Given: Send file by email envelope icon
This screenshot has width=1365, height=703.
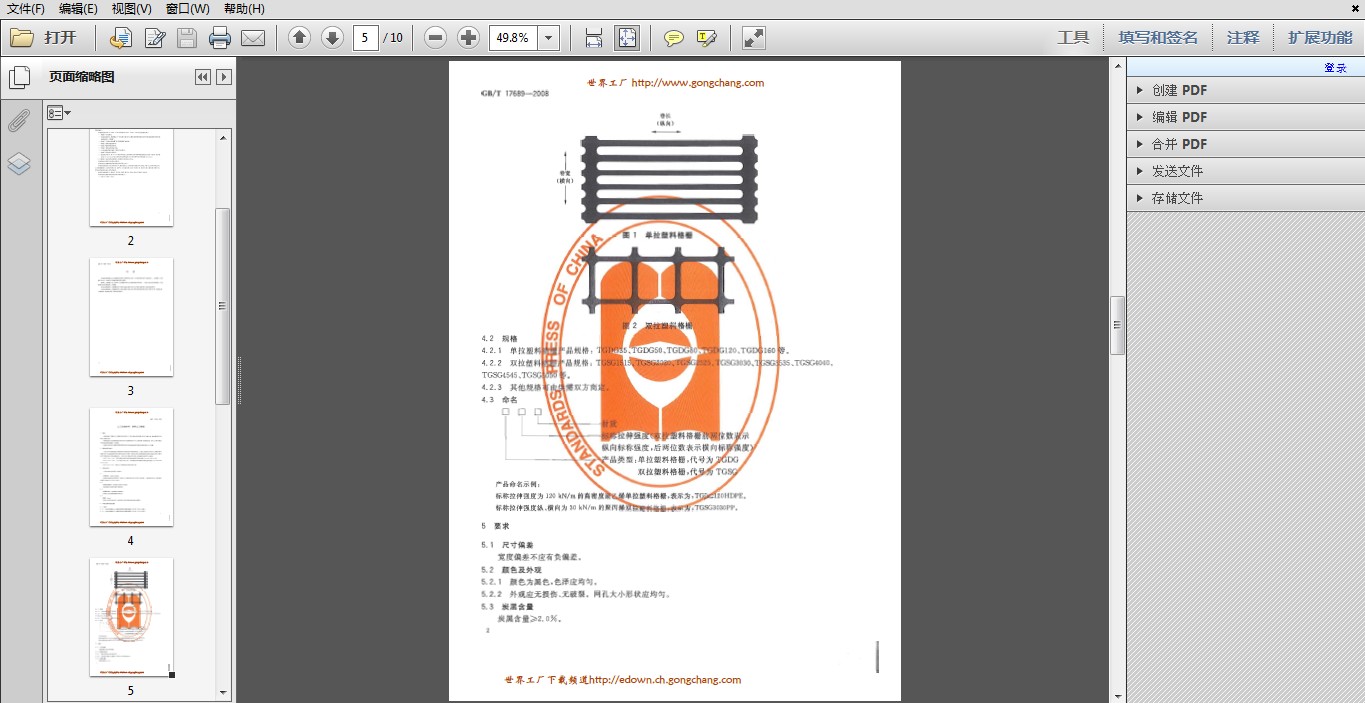Looking at the screenshot, I should [x=253, y=38].
